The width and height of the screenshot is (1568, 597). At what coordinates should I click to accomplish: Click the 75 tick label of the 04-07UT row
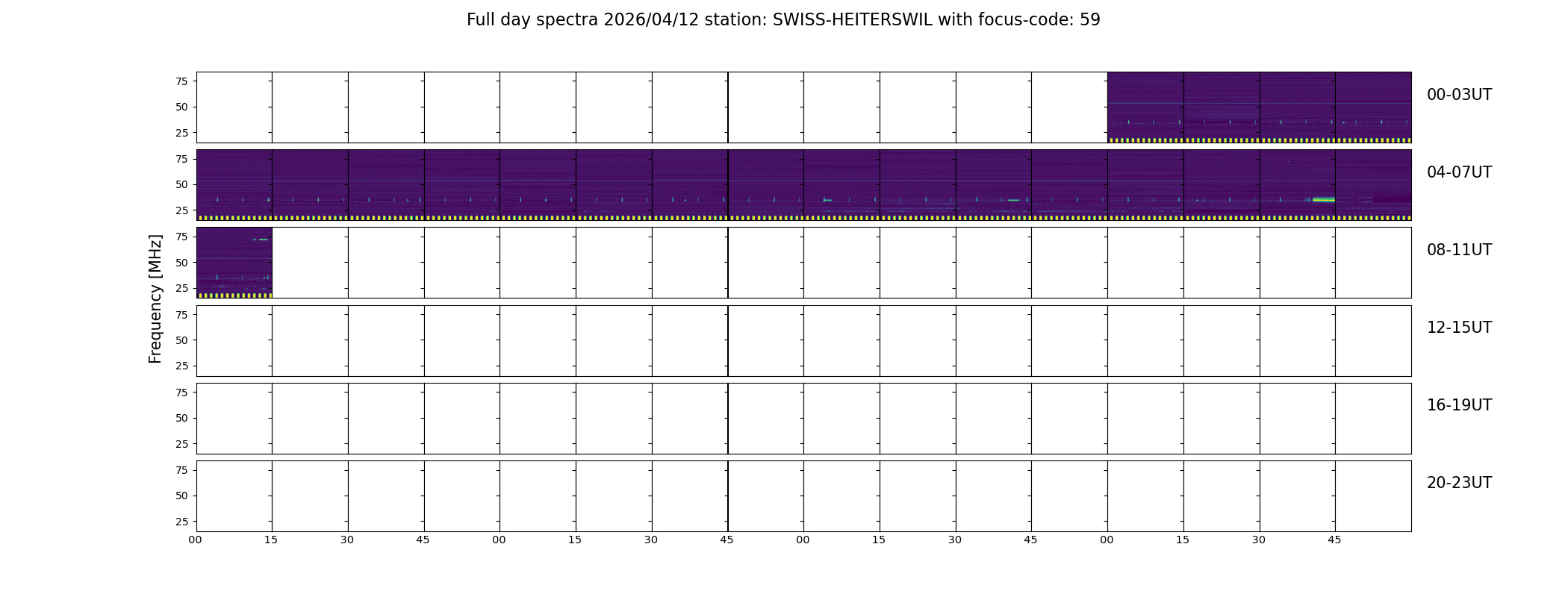click(181, 159)
